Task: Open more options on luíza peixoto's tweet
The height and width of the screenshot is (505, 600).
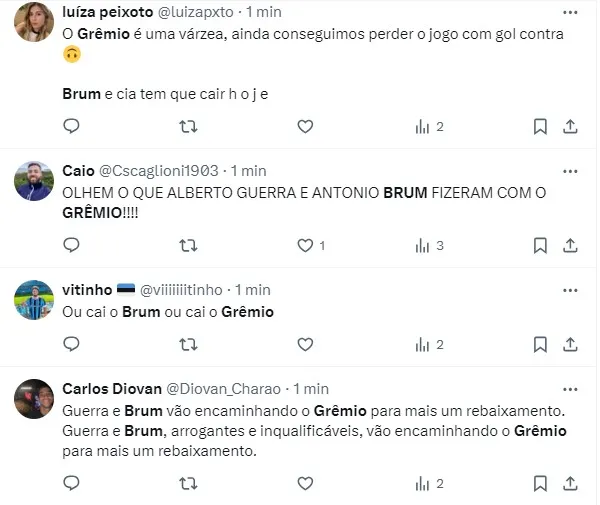Action: (x=569, y=13)
